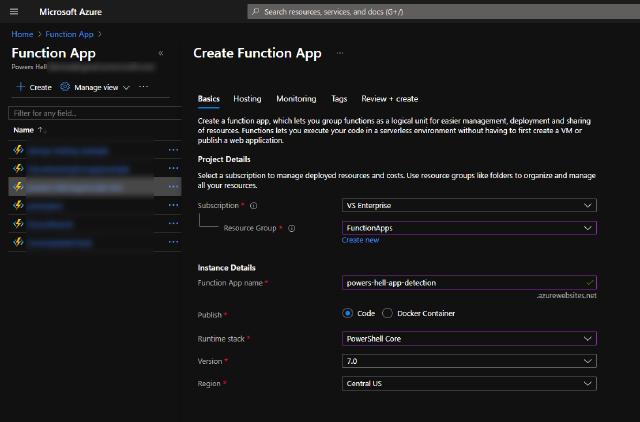Open the Function App toolbar more options ellipsis

click(143, 87)
